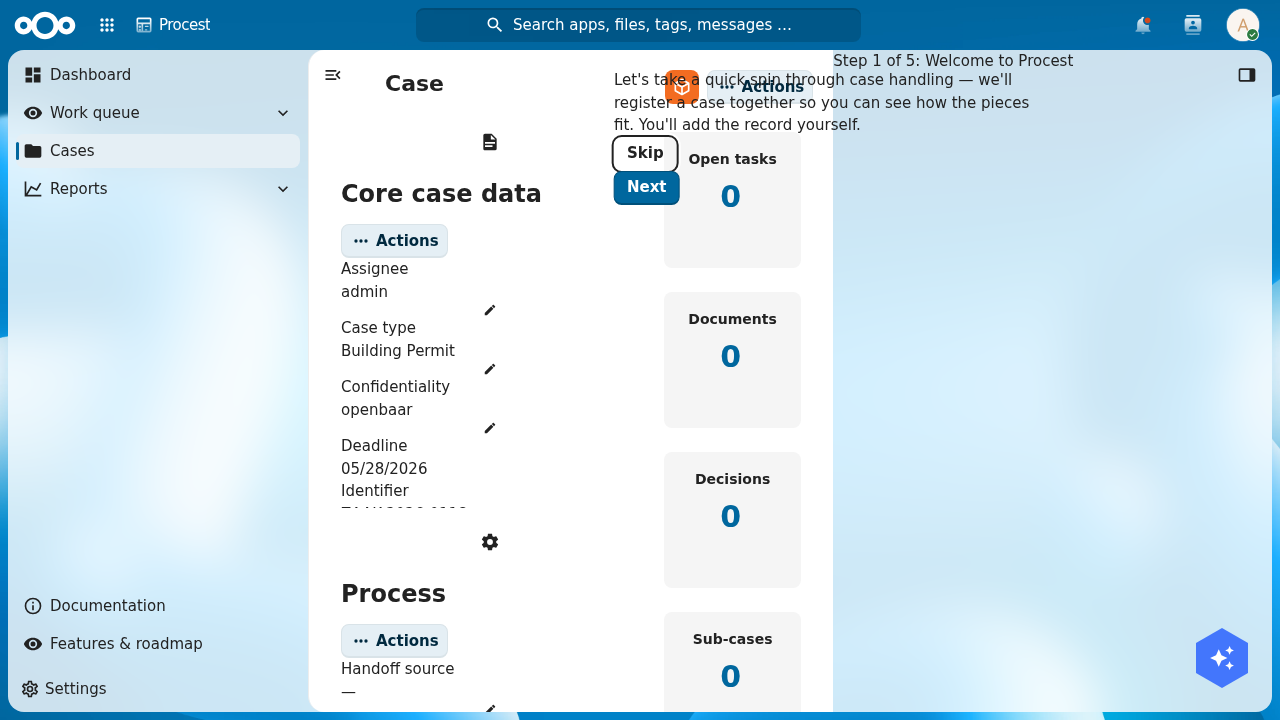Click the Procest app icon in header

pos(144,25)
